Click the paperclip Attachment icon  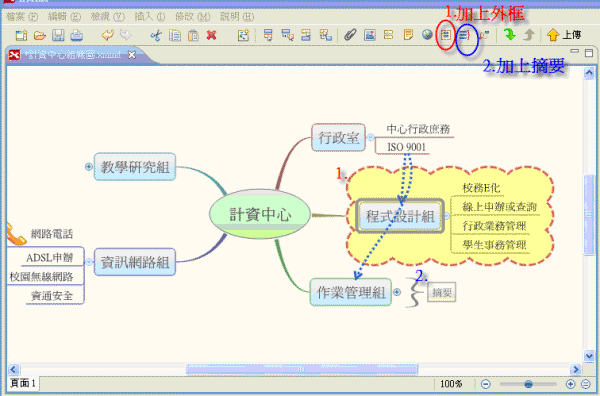pos(350,35)
